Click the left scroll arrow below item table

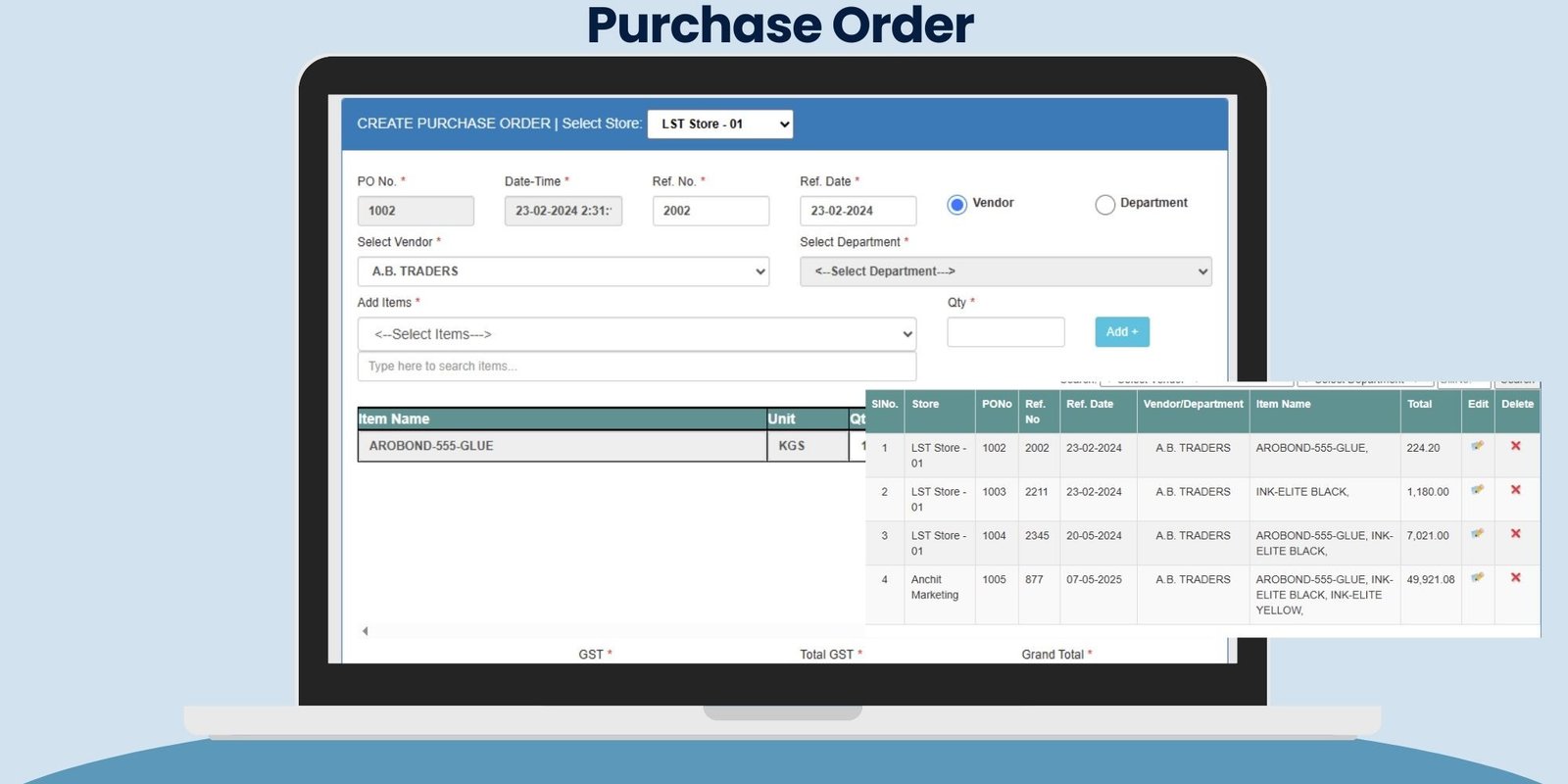coord(366,631)
